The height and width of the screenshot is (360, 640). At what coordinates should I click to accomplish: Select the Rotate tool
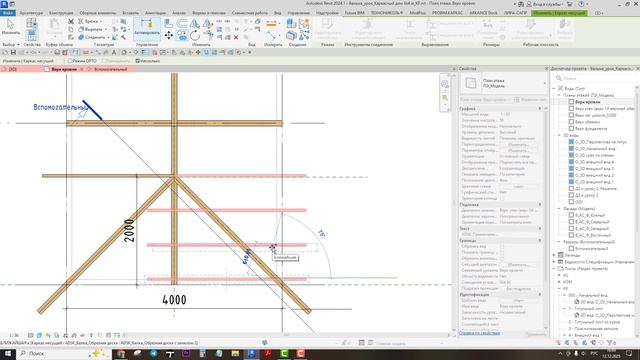click(x=195, y=36)
